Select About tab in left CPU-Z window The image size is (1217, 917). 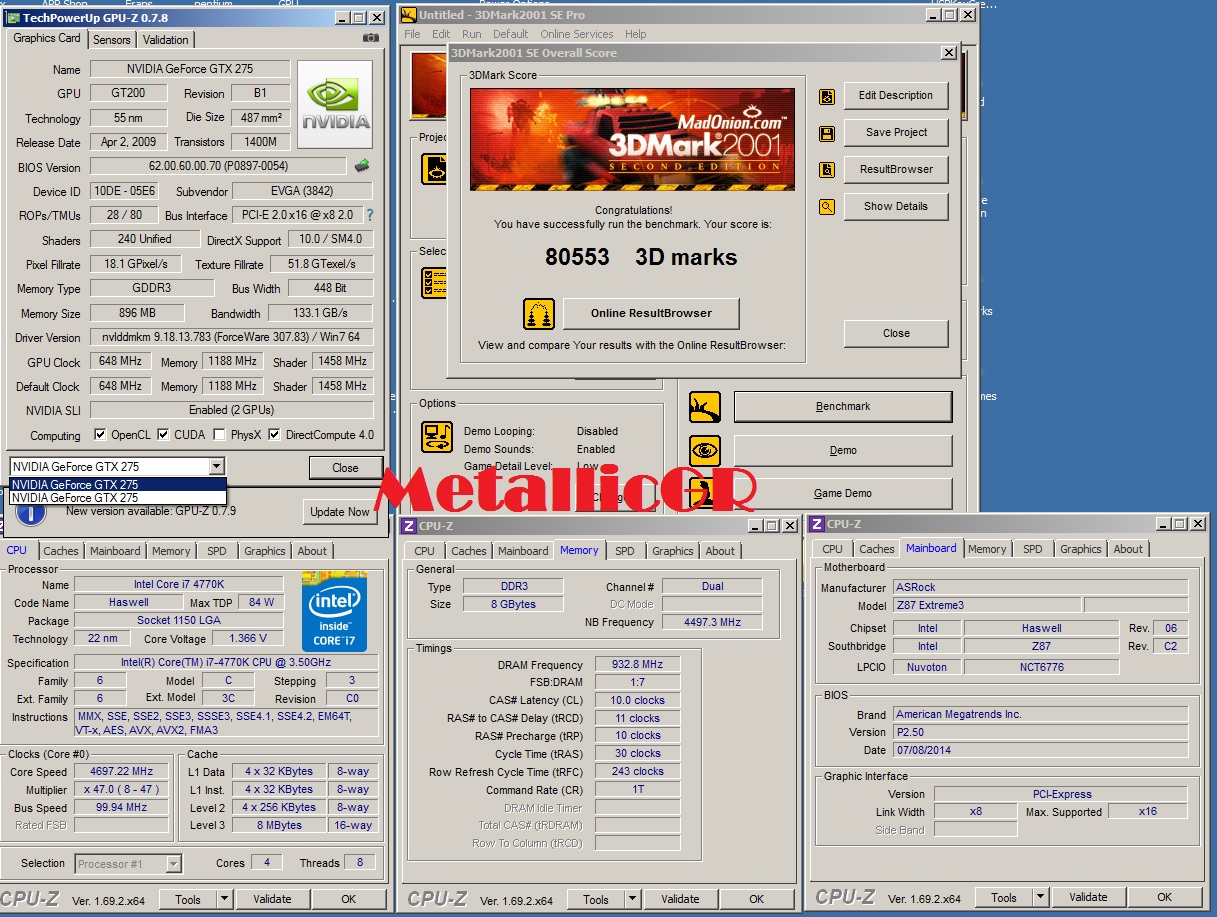[x=312, y=551]
